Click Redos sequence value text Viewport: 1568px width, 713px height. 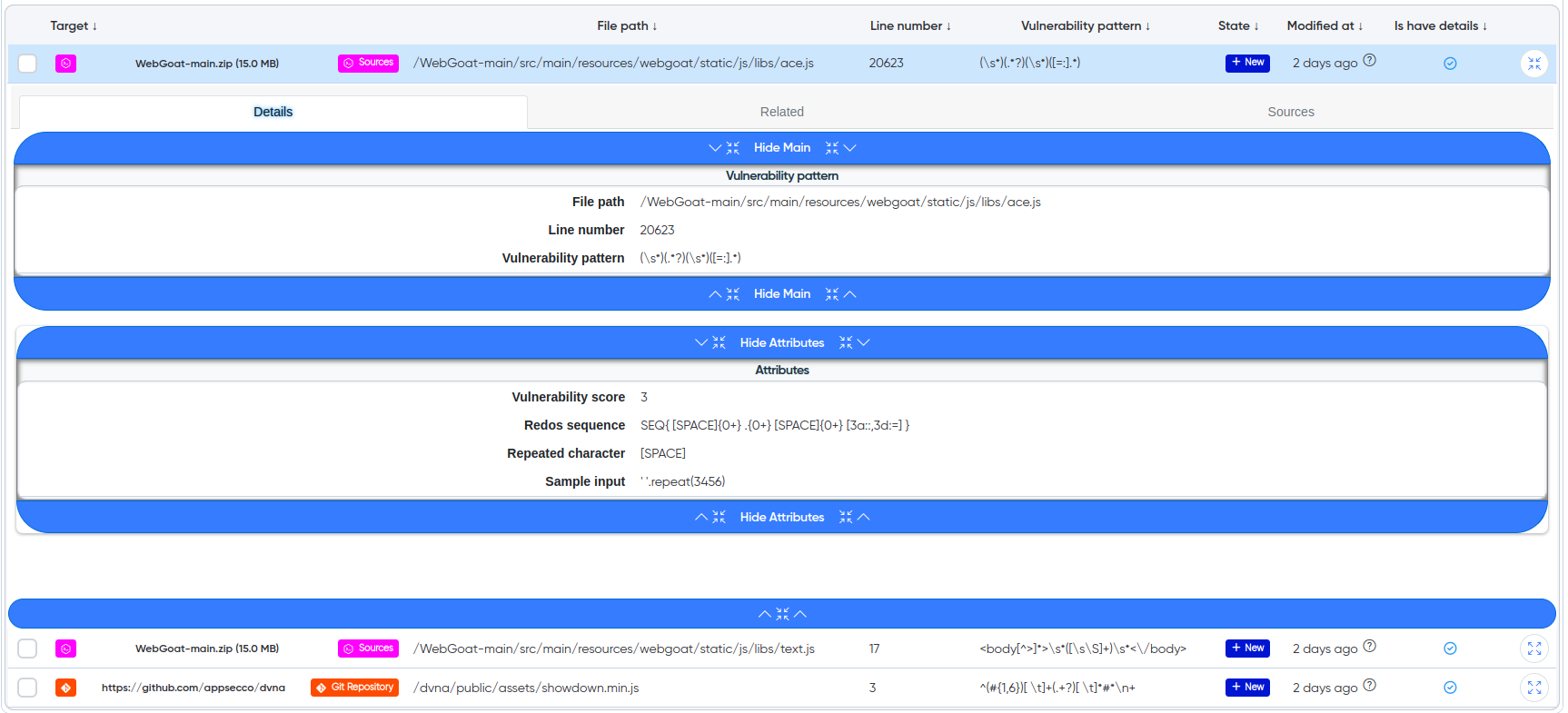tap(775, 425)
